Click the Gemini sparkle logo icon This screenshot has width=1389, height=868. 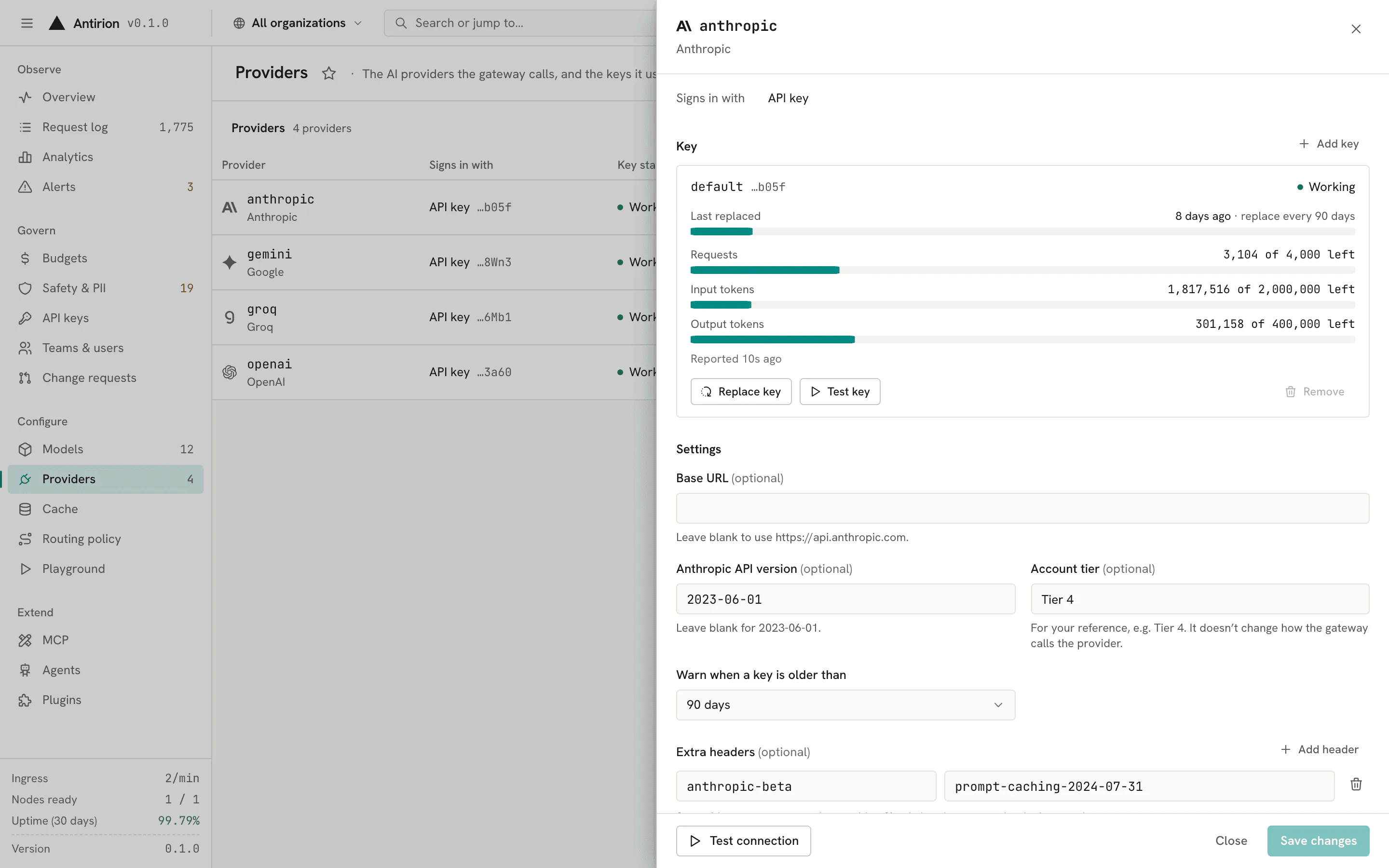[x=230, y=262]
